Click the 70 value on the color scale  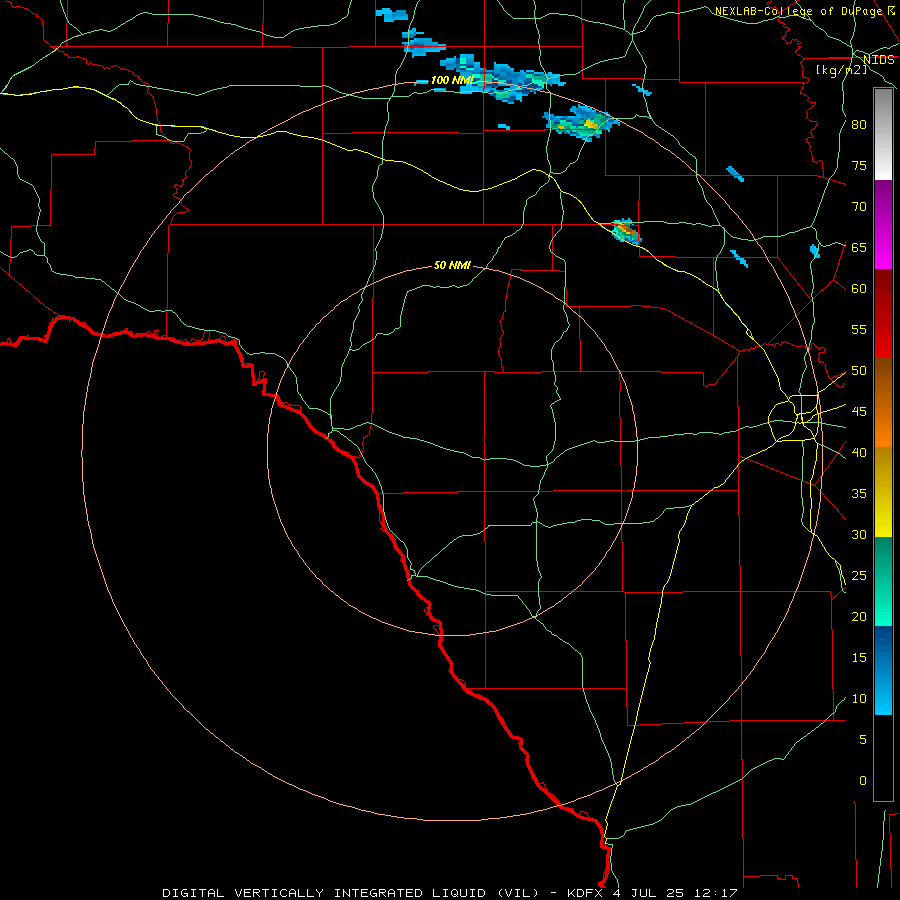click(859, 207)
